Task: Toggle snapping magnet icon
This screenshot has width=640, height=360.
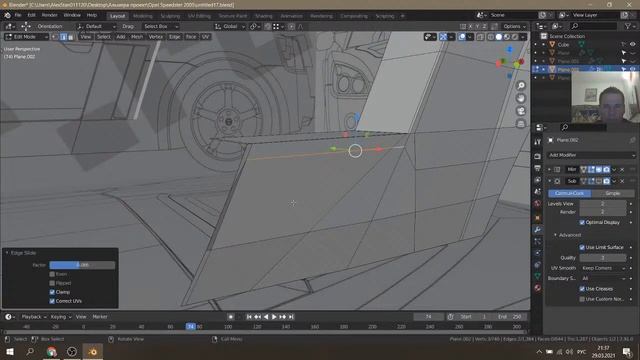Action: tap(267, 26)
